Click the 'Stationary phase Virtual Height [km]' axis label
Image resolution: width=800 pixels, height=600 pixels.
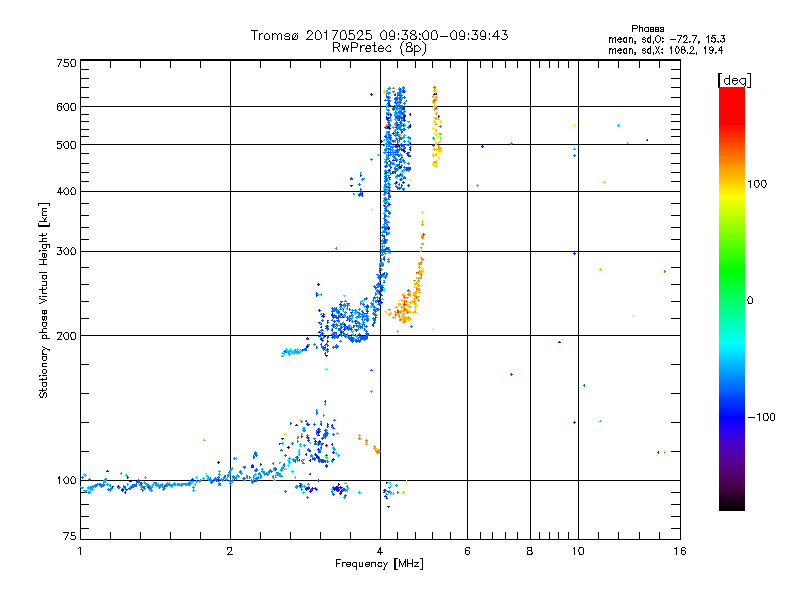(43, 300)
